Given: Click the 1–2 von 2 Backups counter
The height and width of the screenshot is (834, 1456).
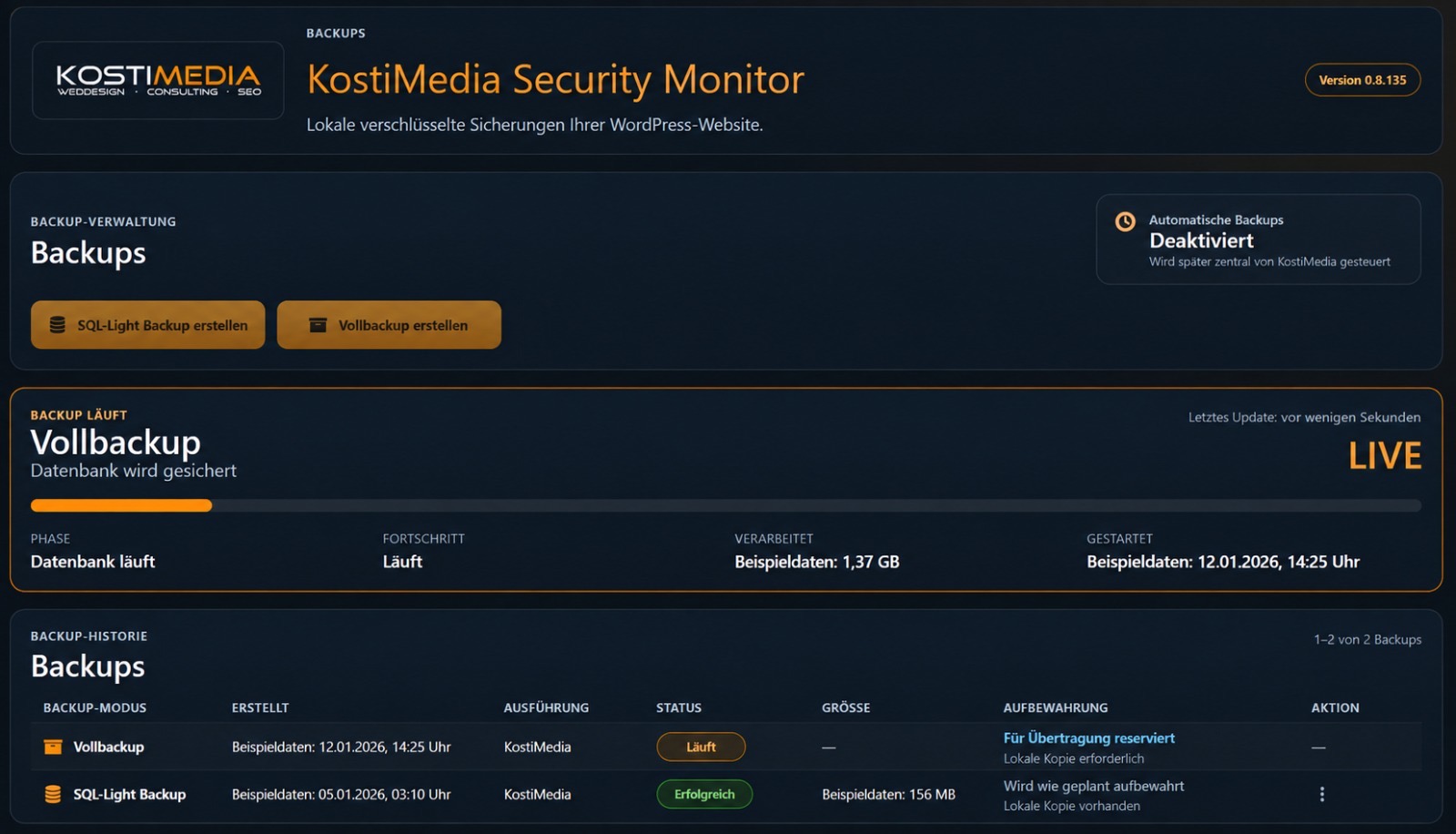Looking at the screenshot, I should click(x=1367, y=639).
